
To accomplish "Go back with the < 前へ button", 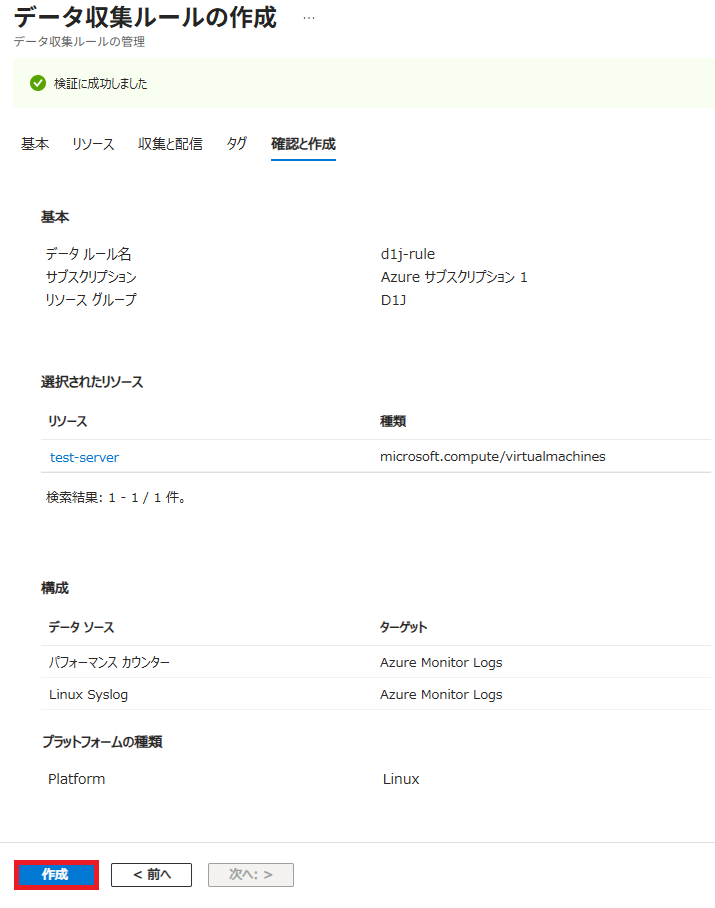I will coord(152,874).
